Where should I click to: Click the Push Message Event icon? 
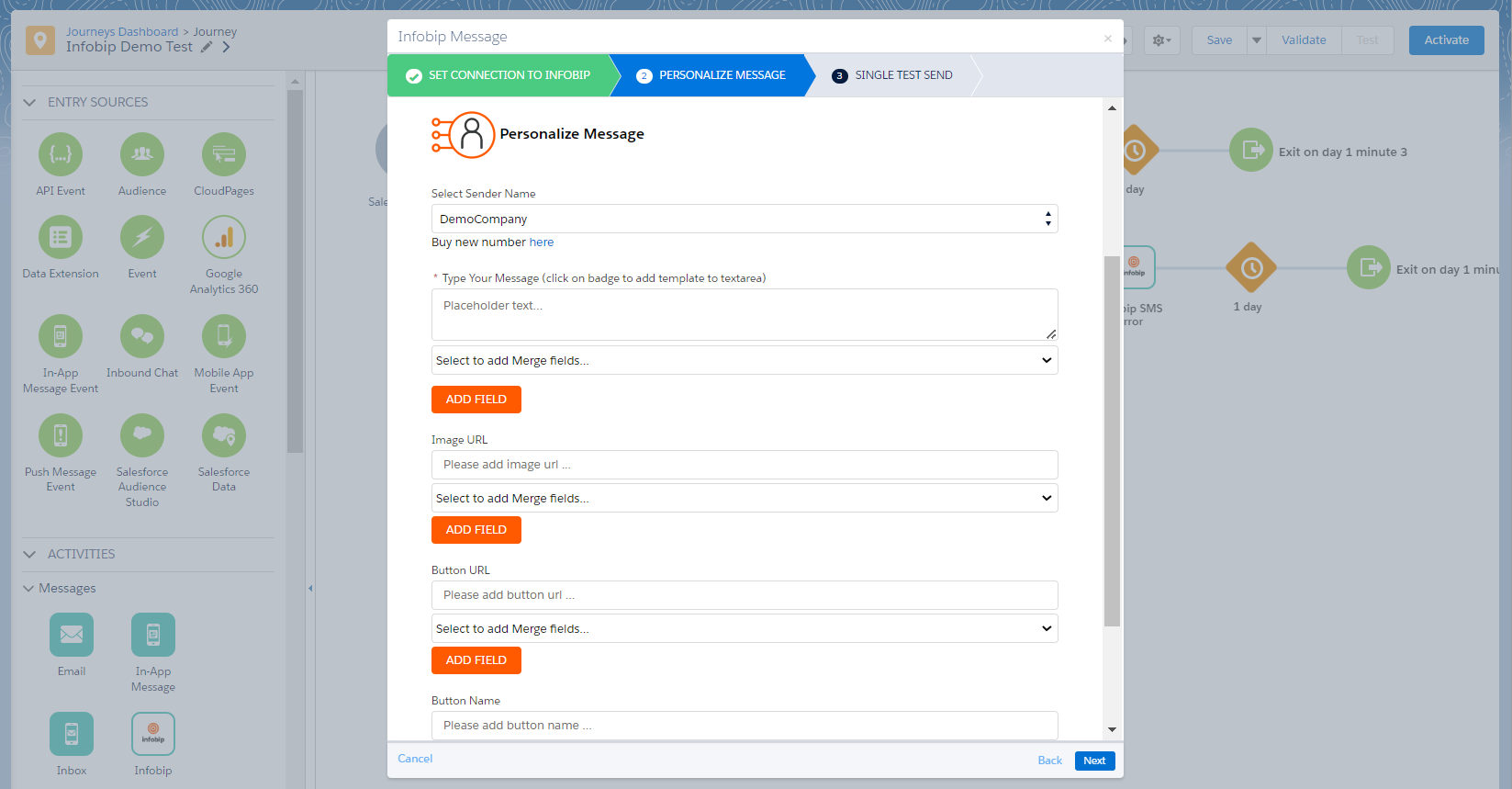pos(61,435)
